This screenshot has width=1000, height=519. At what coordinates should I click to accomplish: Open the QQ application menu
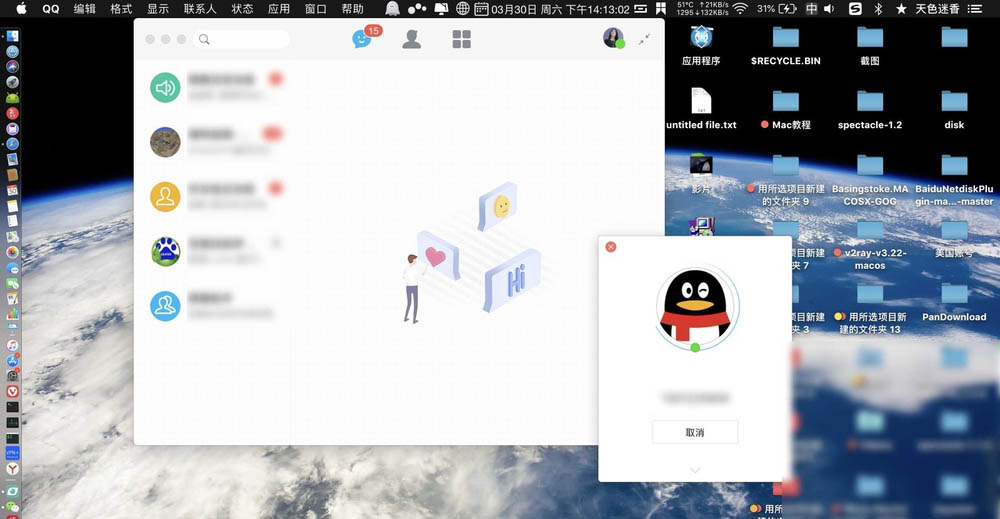50,9
